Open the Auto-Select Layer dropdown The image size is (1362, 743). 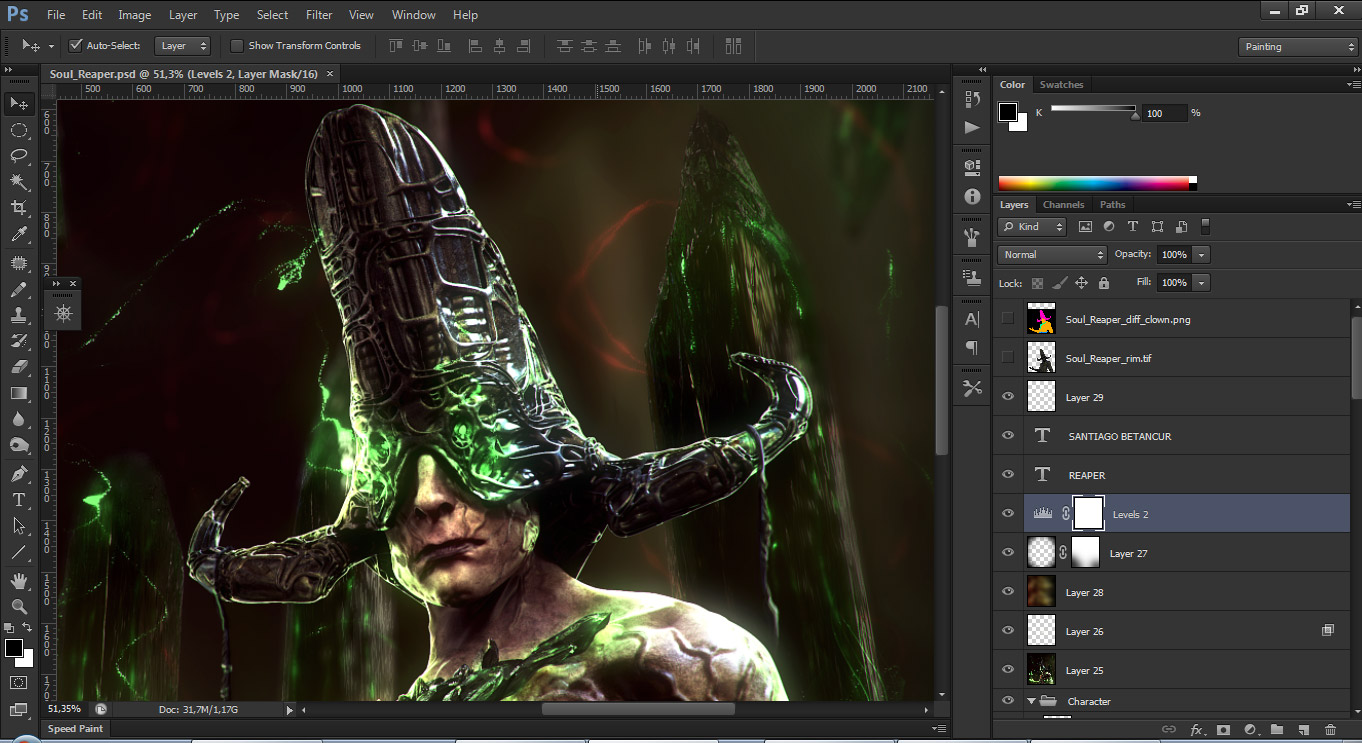coord(183,46)
